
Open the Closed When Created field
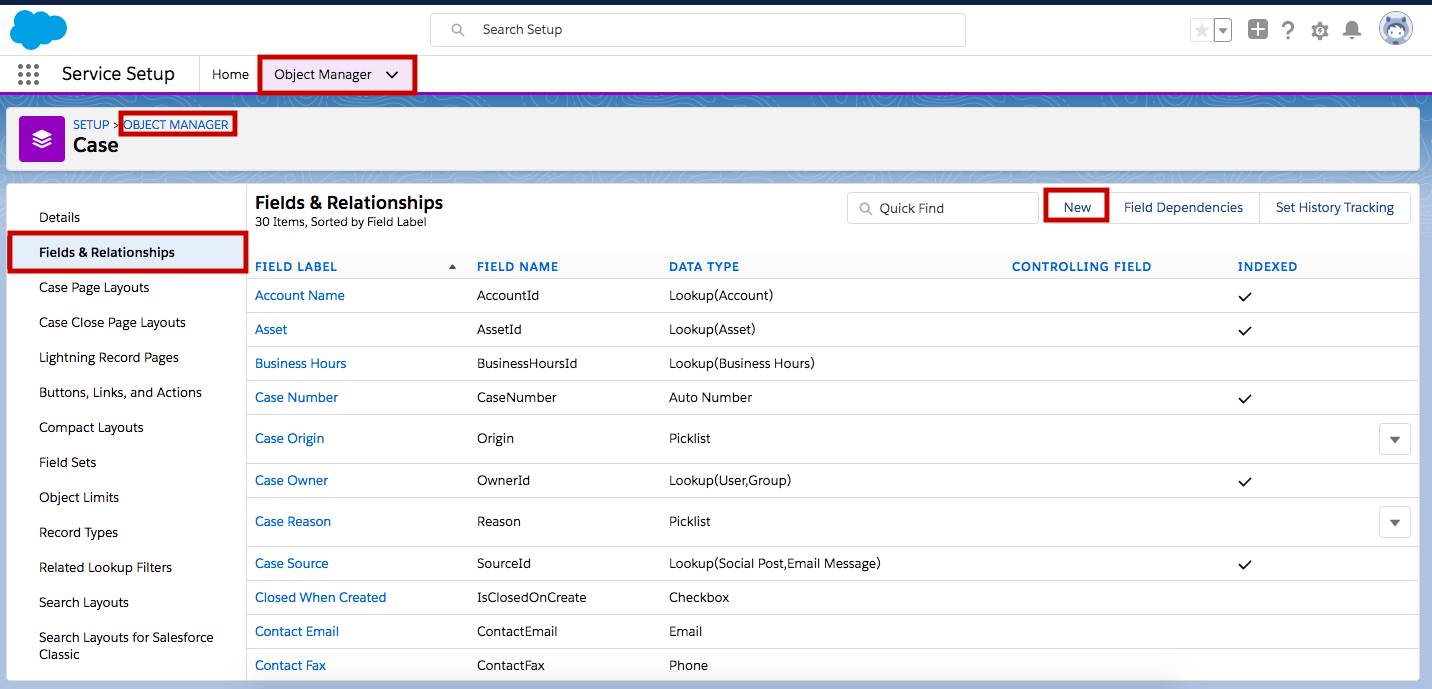pyautogui.click(x=320, y=597)
